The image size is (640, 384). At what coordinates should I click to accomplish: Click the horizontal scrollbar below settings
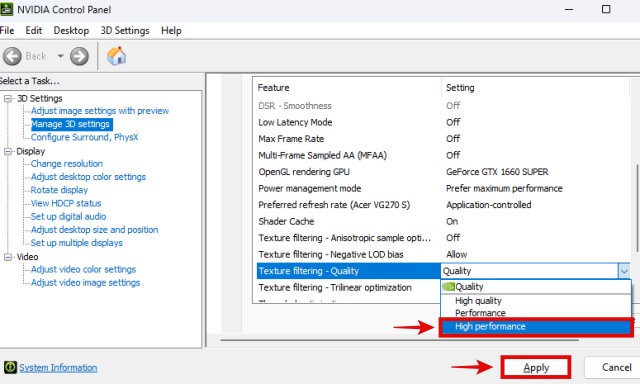click(400, 340)
